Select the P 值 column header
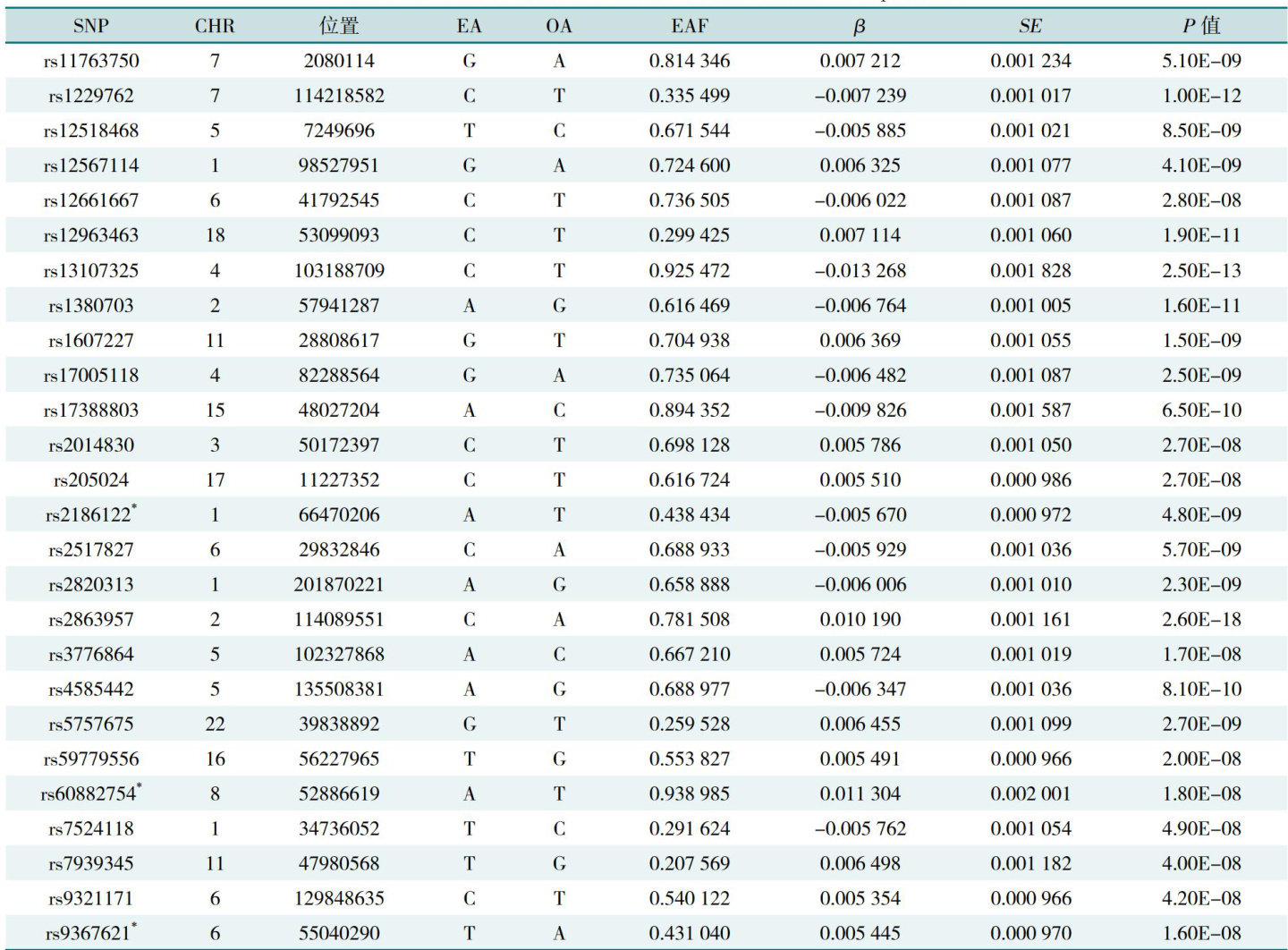 click(x=1200, y=26)
